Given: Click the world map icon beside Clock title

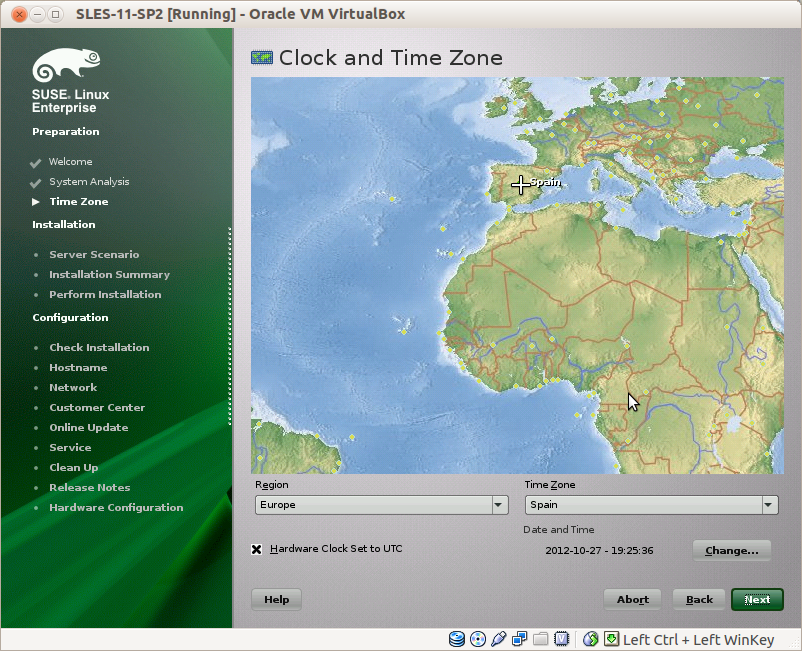Looking at the screenshot, I should tap(262, 57).
